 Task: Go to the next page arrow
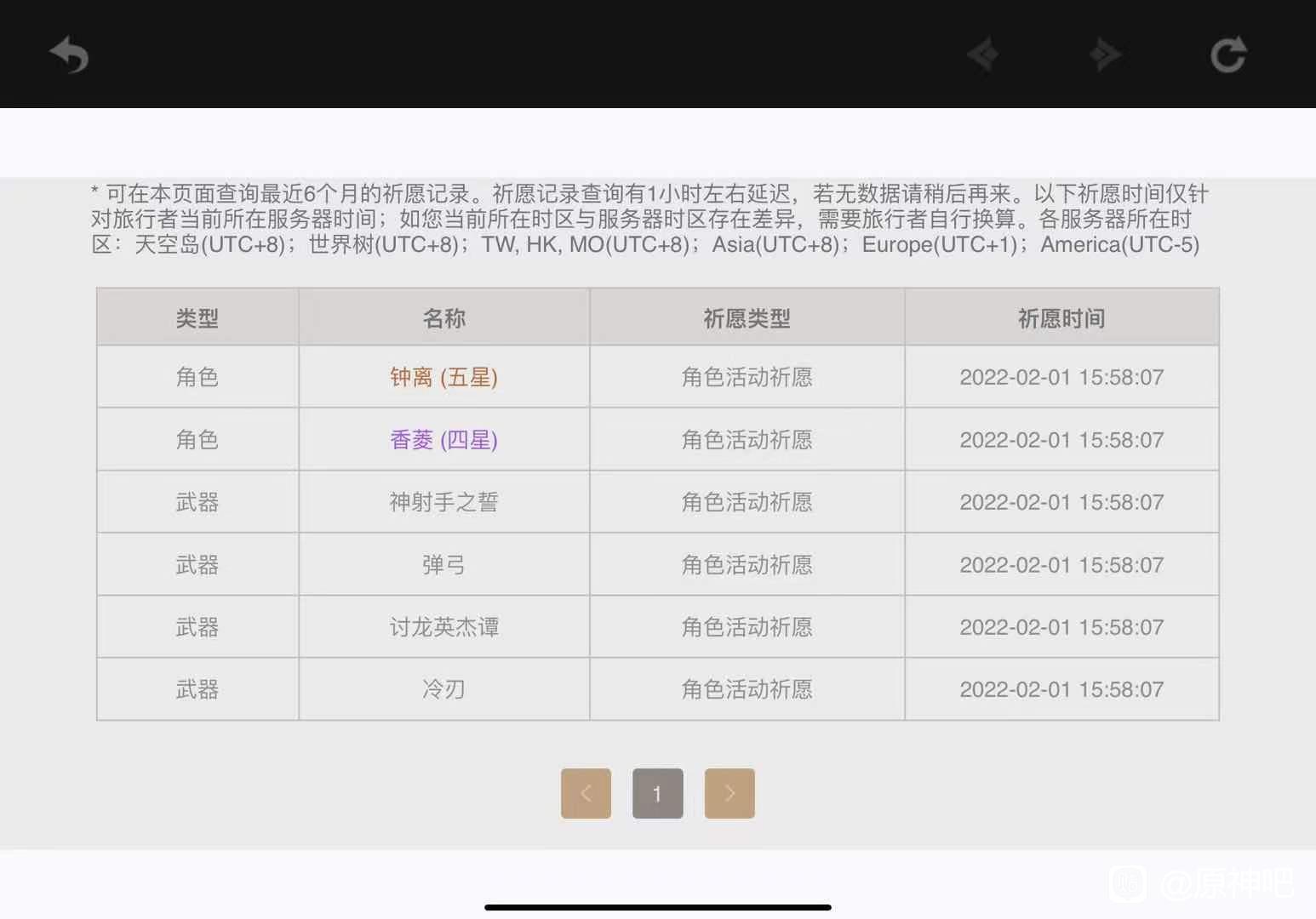click(x=730, y=793)
